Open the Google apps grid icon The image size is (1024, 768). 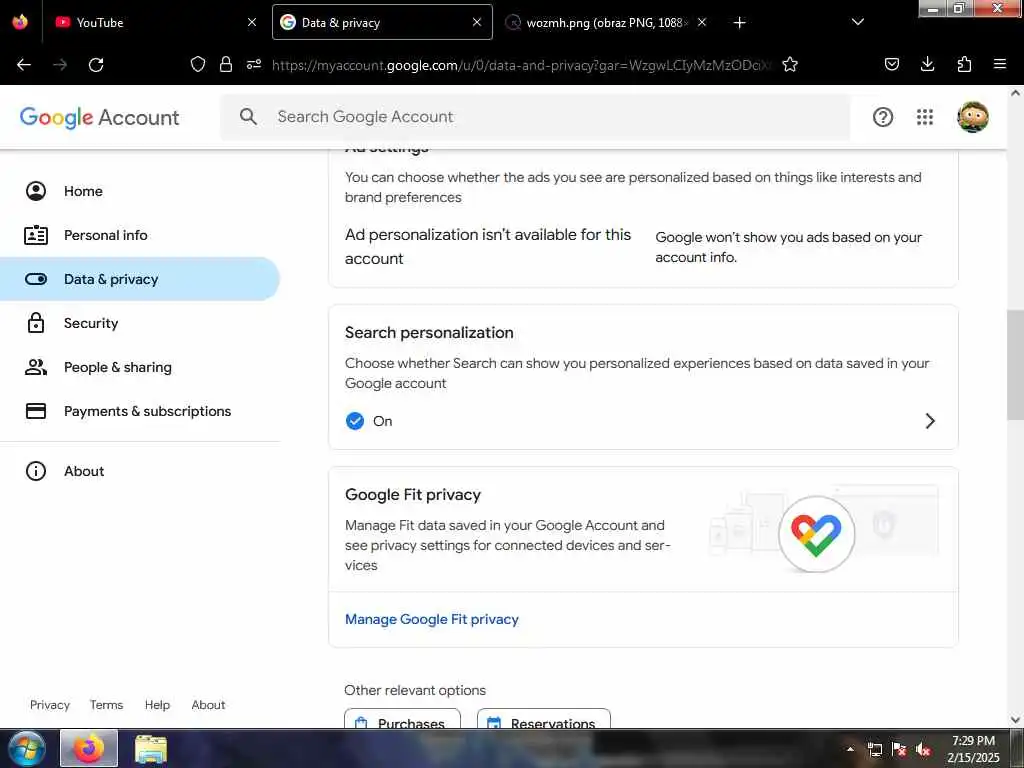click(925, 117)
